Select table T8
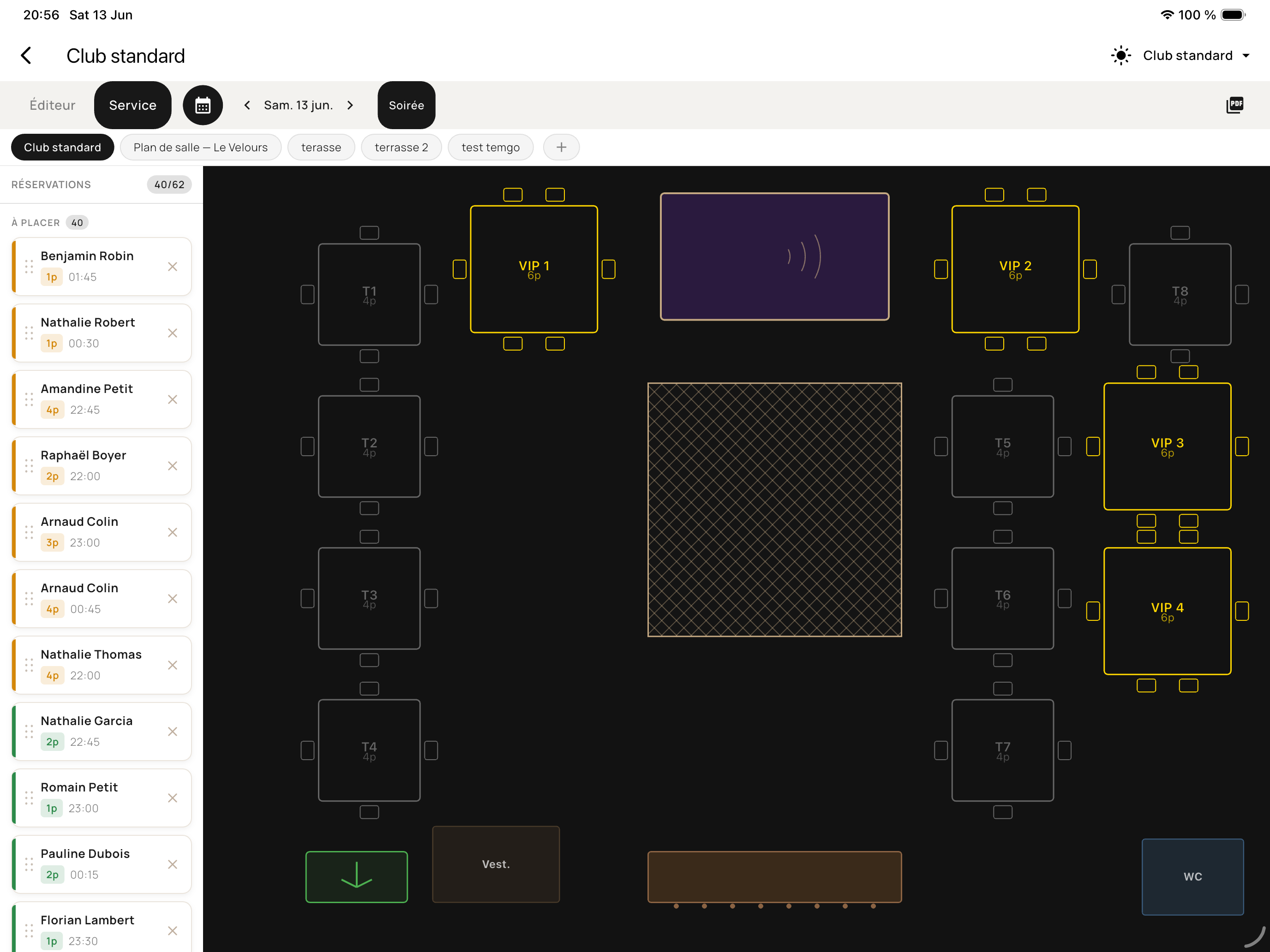Image resolution: width=1270 pixels, height=952 pixels. (x=1180, y=294)
